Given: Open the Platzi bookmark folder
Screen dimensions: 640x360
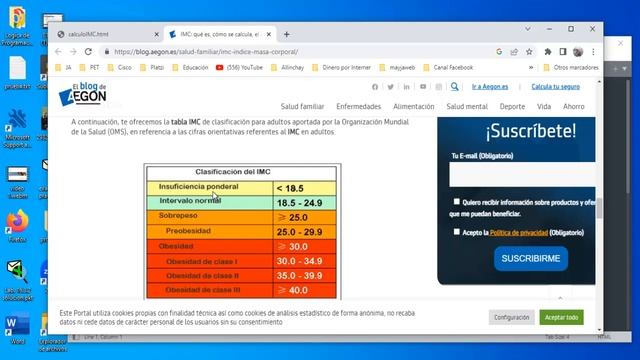Looking at the screenshot, I should pos(152,67).
